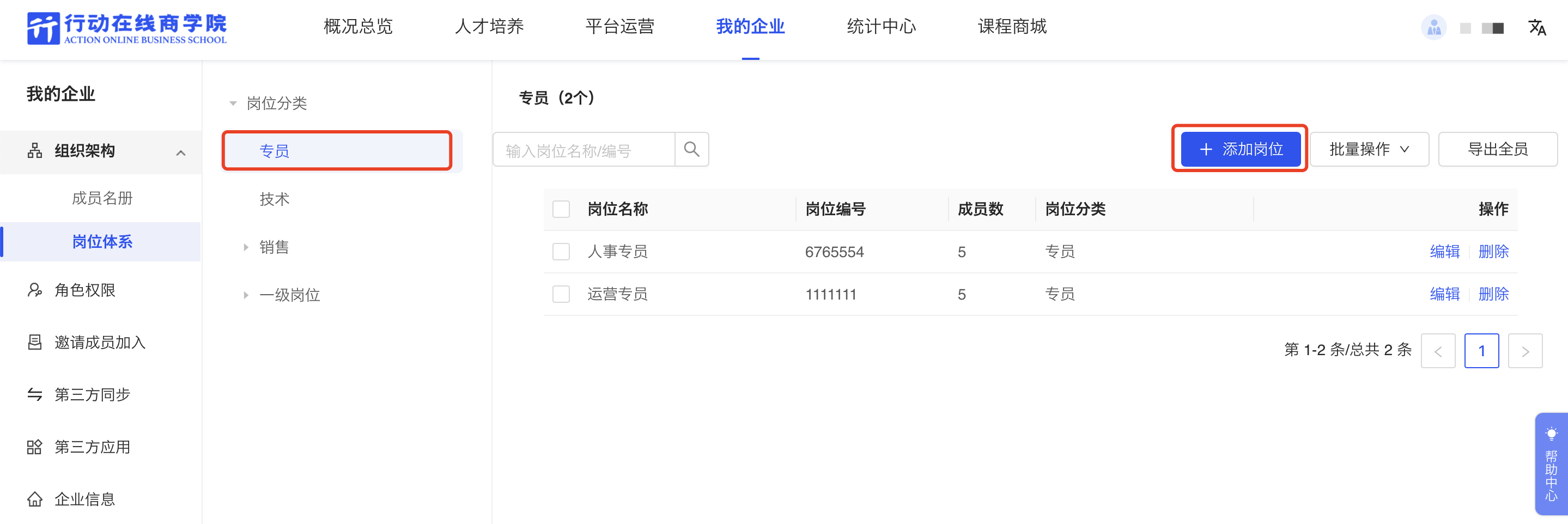Open 角色权限 in sidebar

85,290
